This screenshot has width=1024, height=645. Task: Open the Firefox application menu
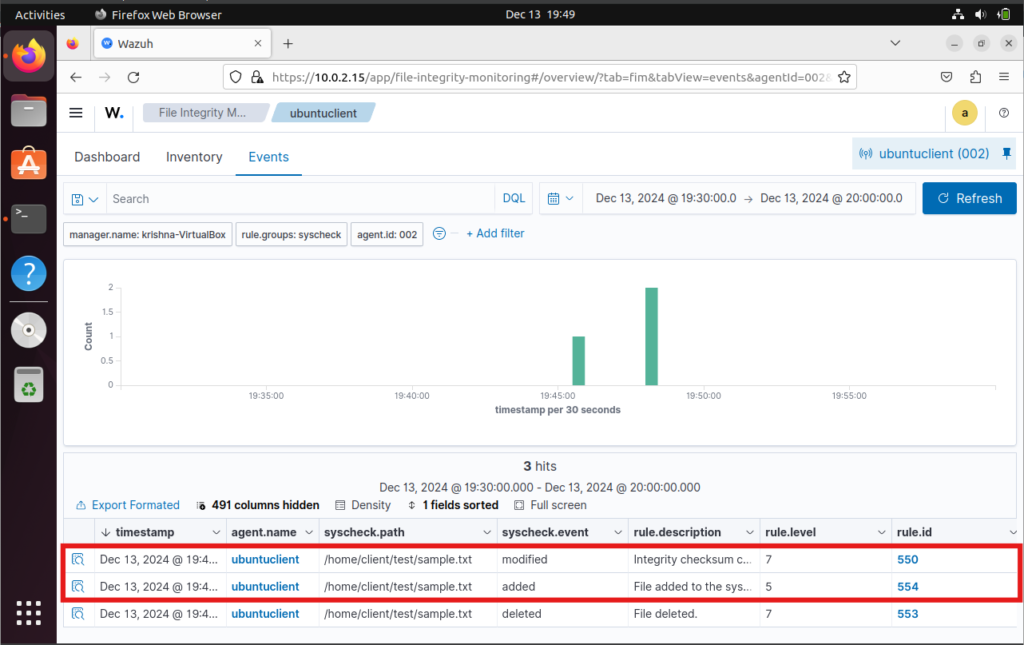coord(1004,77)
